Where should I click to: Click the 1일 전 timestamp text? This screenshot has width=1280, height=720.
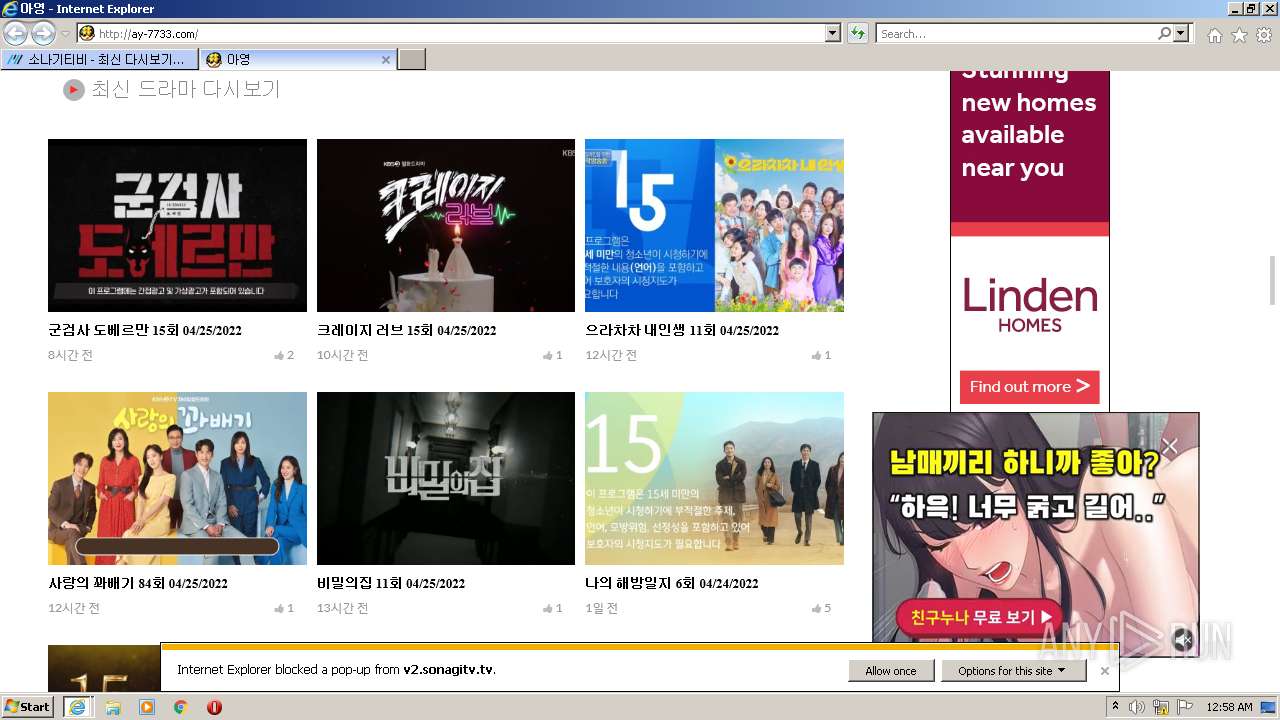click(x=601, y=608)
